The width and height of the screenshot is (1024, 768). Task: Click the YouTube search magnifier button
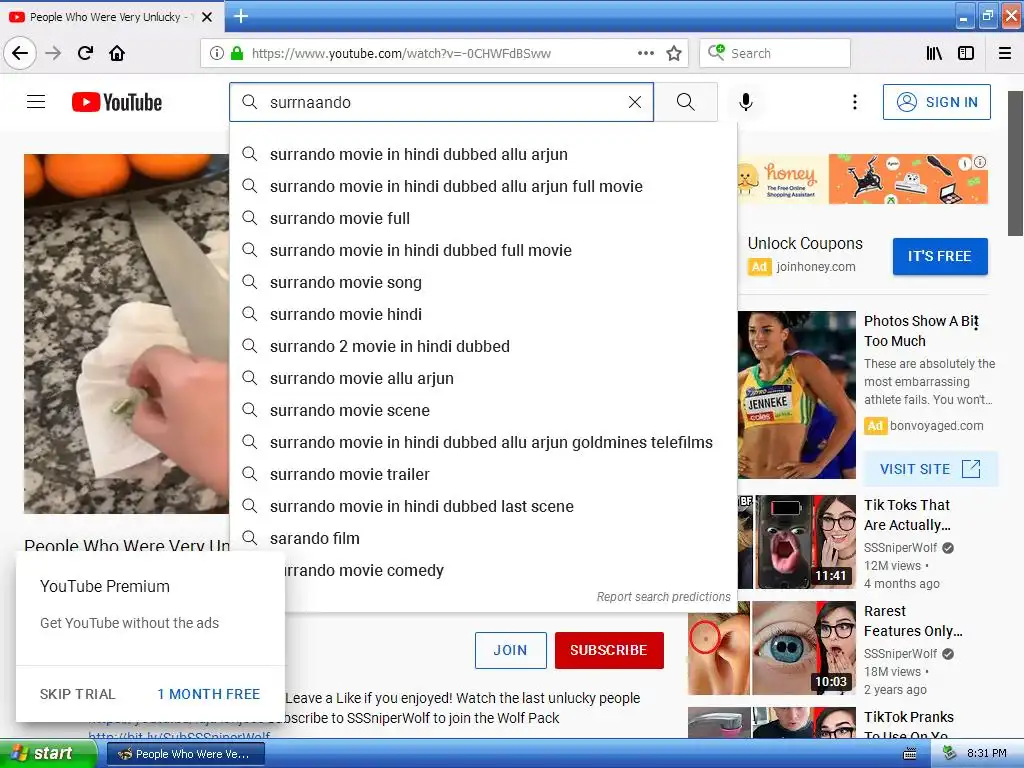click(686, 102)
